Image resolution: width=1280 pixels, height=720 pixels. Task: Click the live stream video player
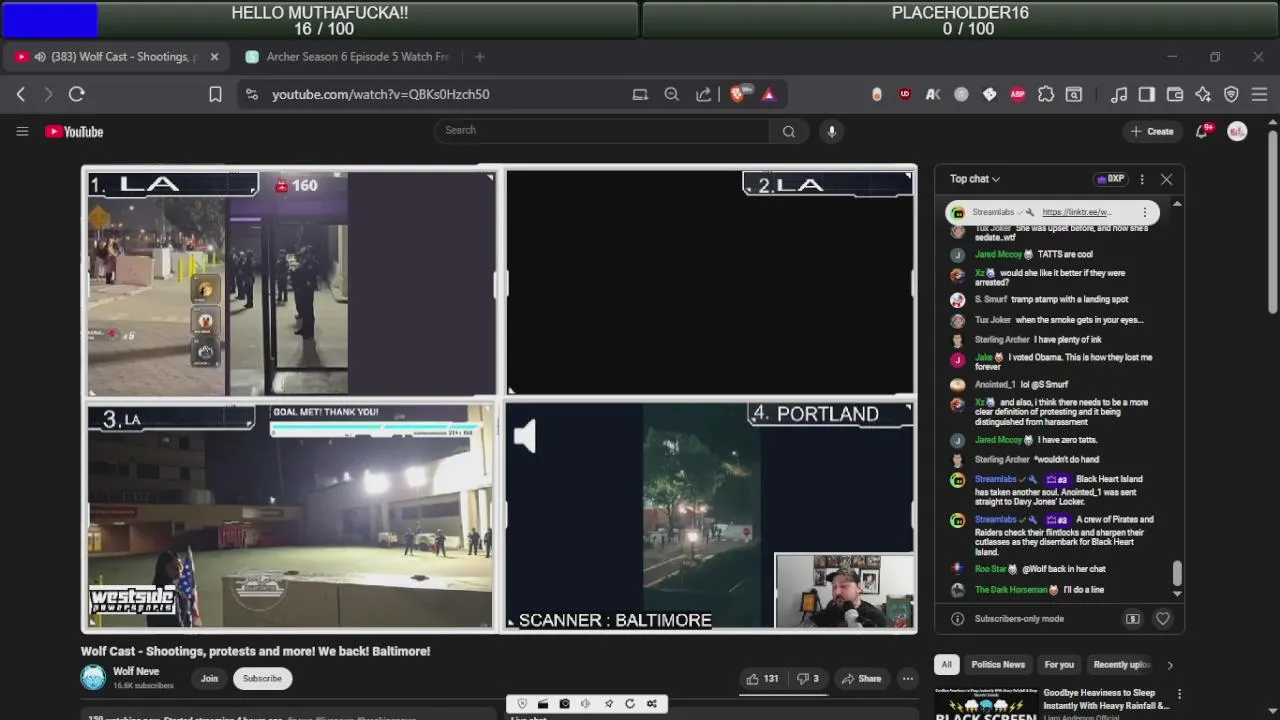point(499,399)
